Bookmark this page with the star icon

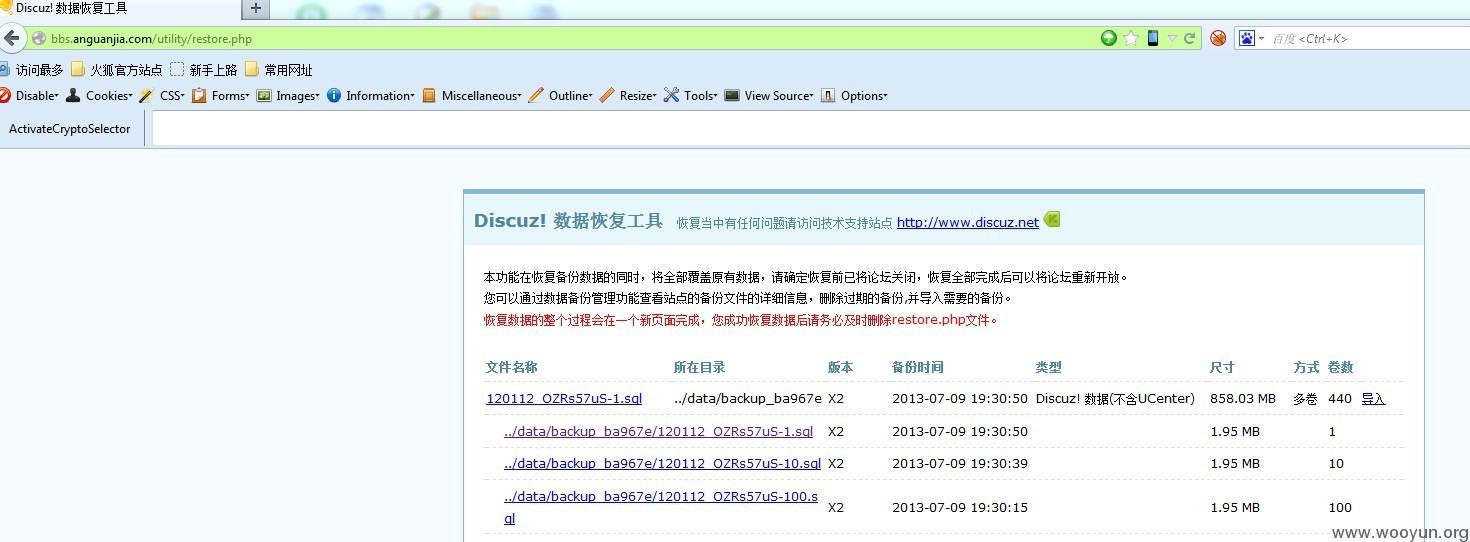pos(1131,38)
